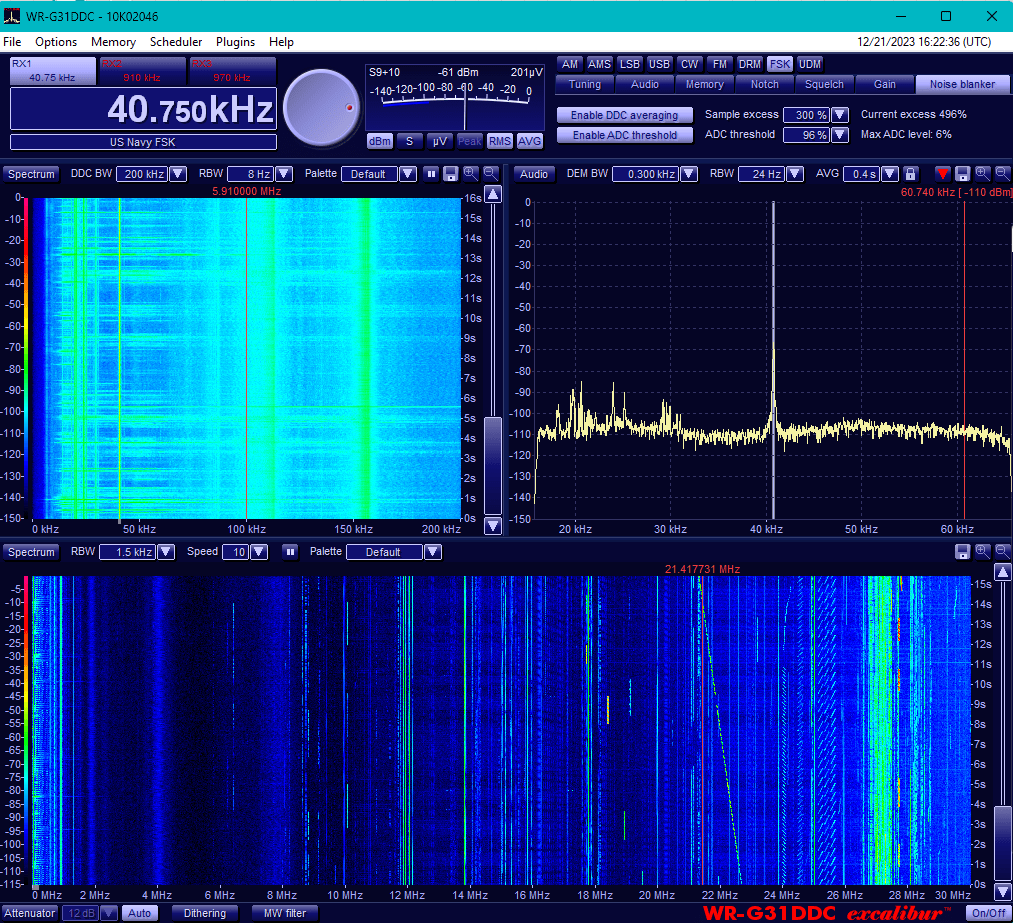Open audio RBW 24 Hz dropdown
1013x923 pixels.
coord(795,174)
